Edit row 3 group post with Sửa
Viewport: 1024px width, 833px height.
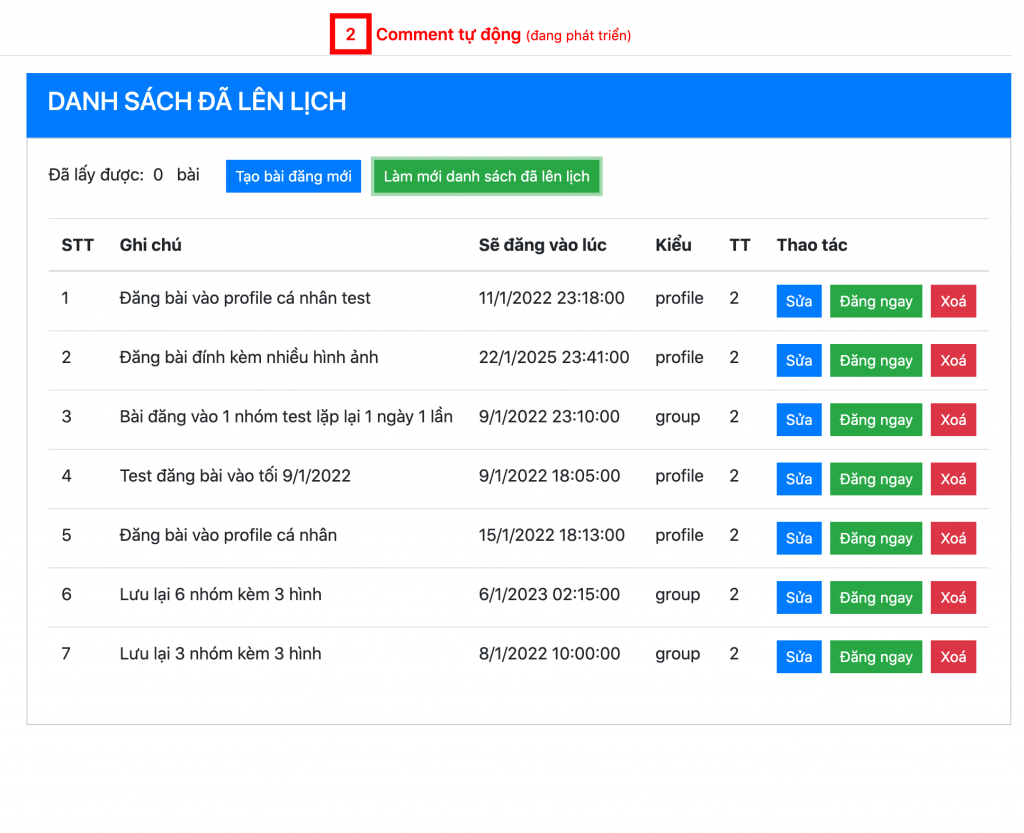point(799,420)
